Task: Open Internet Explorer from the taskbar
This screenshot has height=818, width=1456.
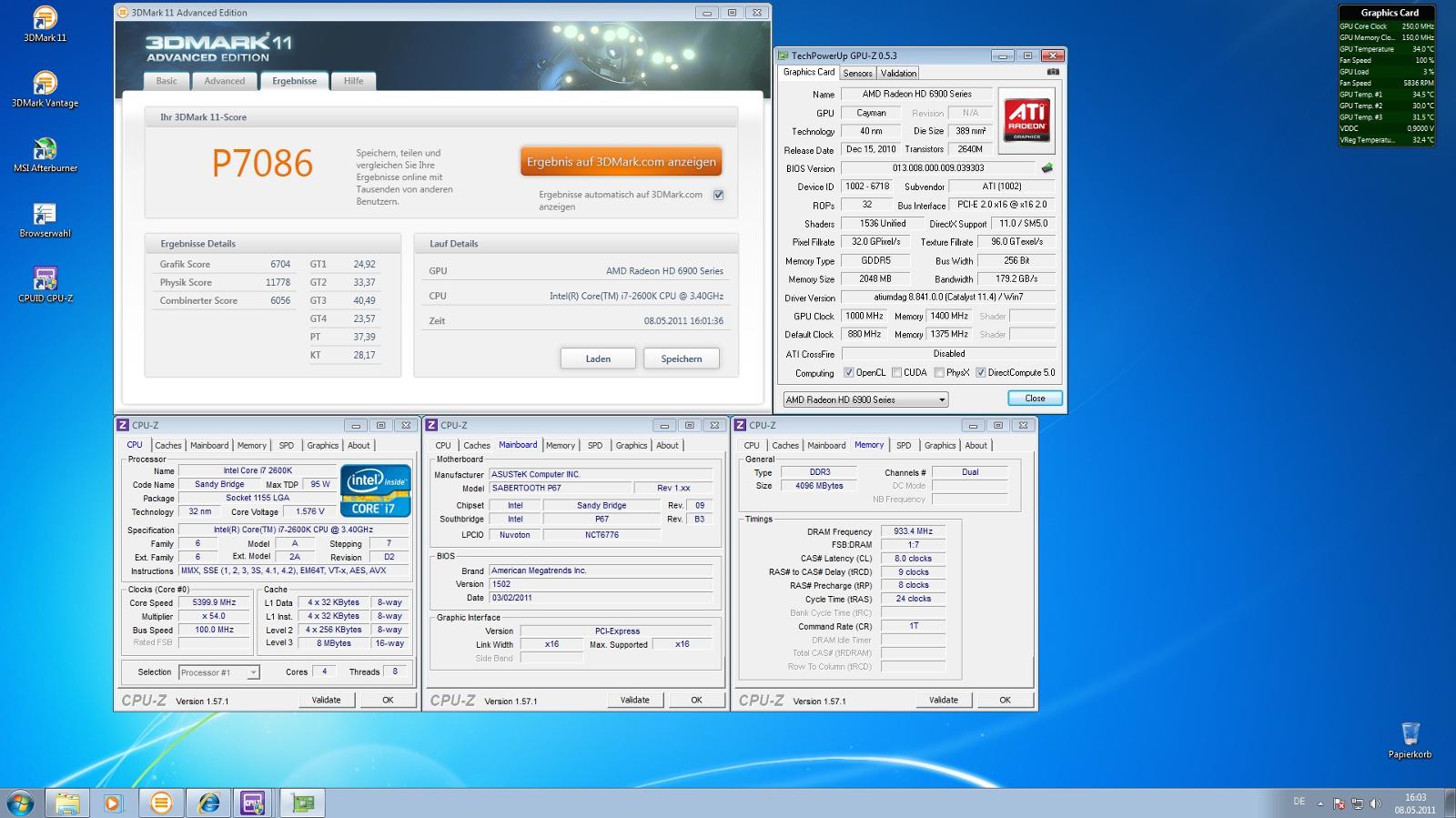Action: pos(209,803)
